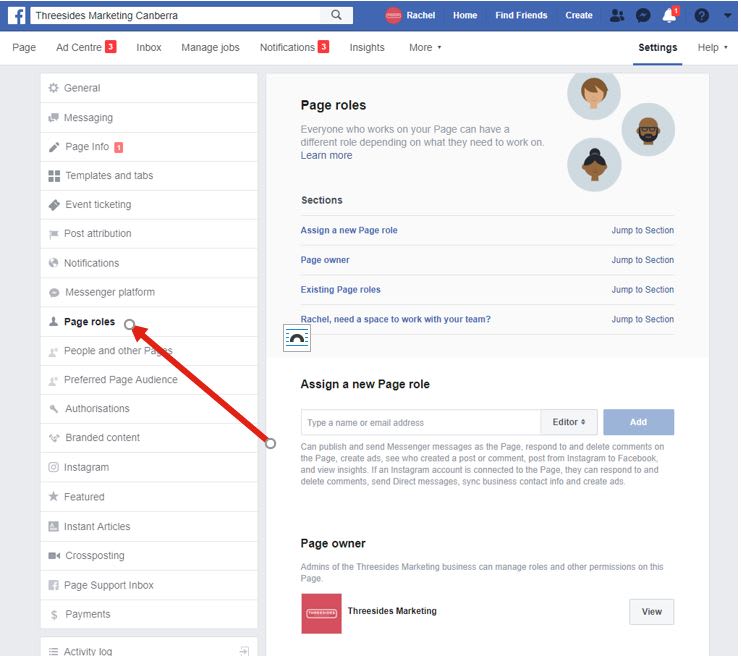This screenshot has width=741, height=661.
Task: Click the Event ticketing ticket icon
Action: pyautogui.click(x=54, y=206)
